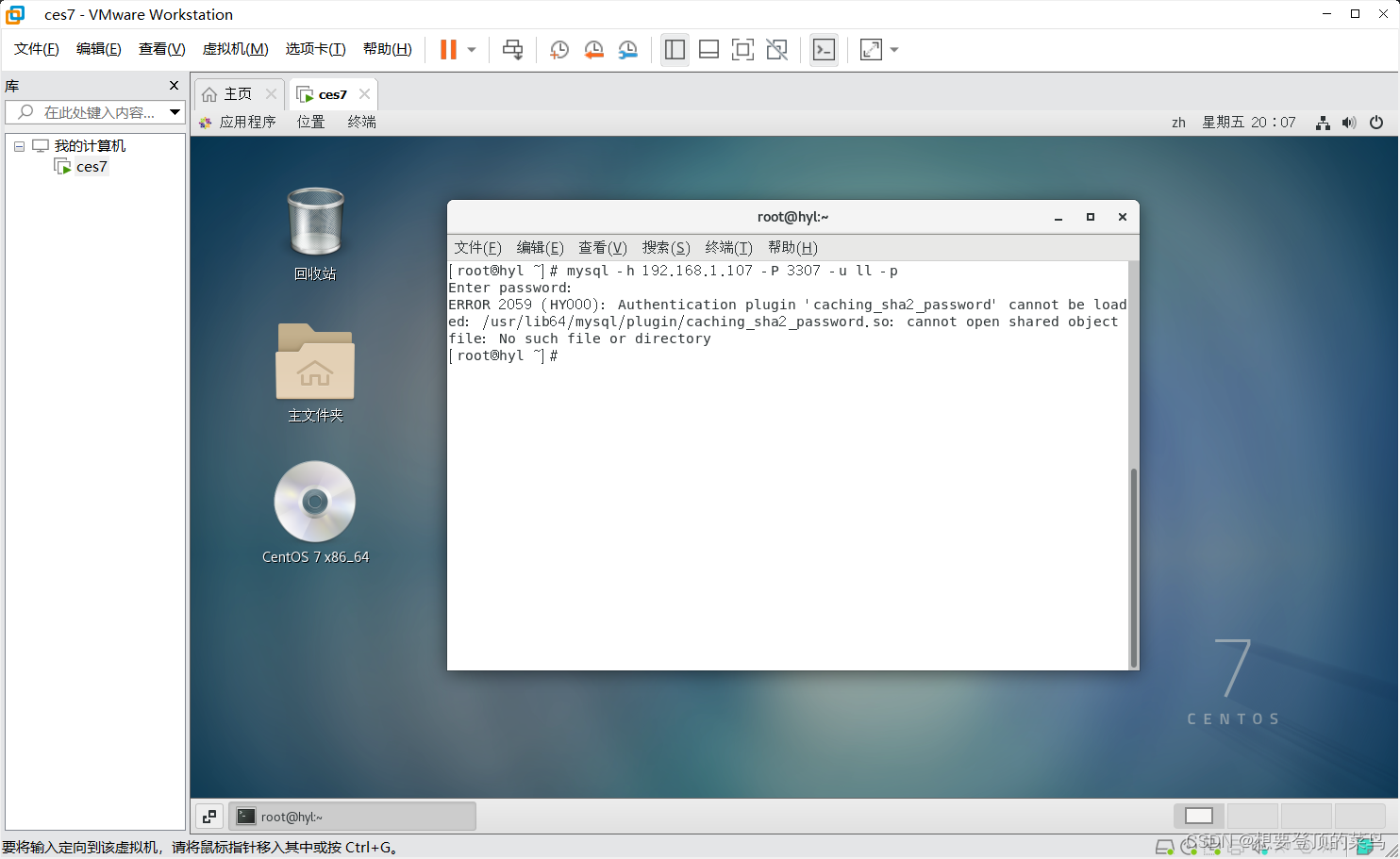1400x859 pixels.
Task: Click the network status icon in CentOS panel
Action: [1323, 123]
